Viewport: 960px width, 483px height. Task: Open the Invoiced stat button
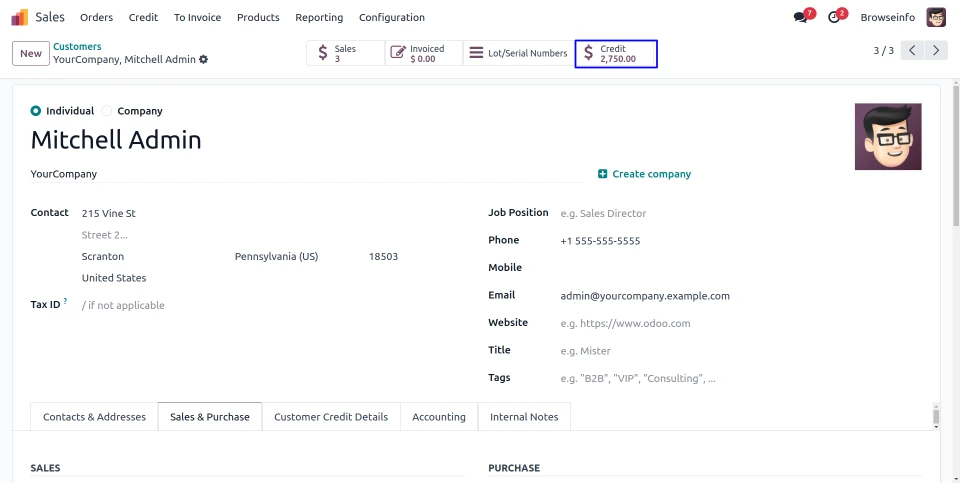(x=424, y=54)
